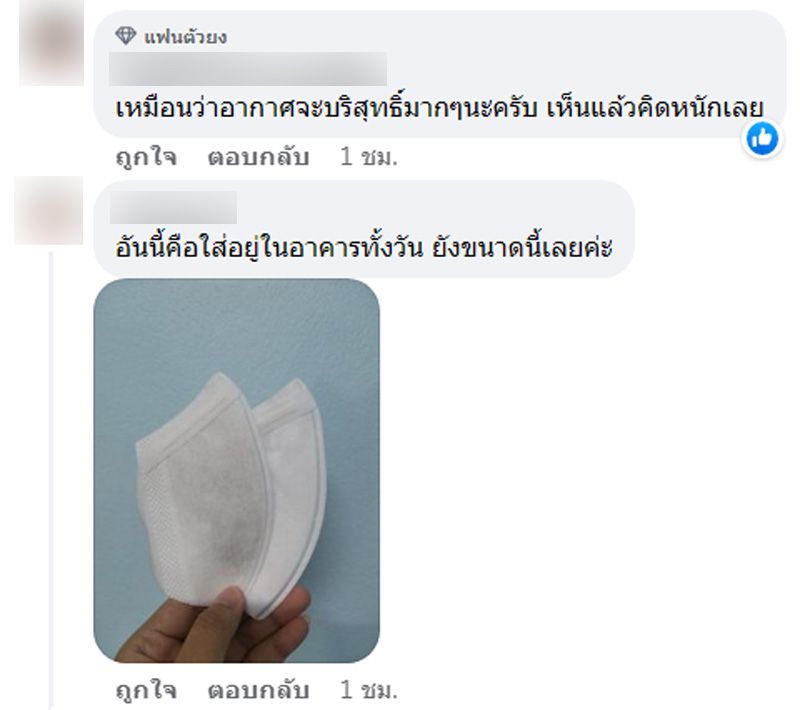Open the attached mask photo
This screenshot has width=800, height=710.
pos(237,470)
